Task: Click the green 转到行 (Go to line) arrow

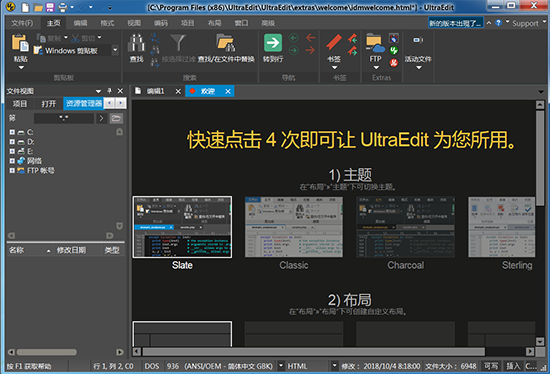Action: (273, 43)
